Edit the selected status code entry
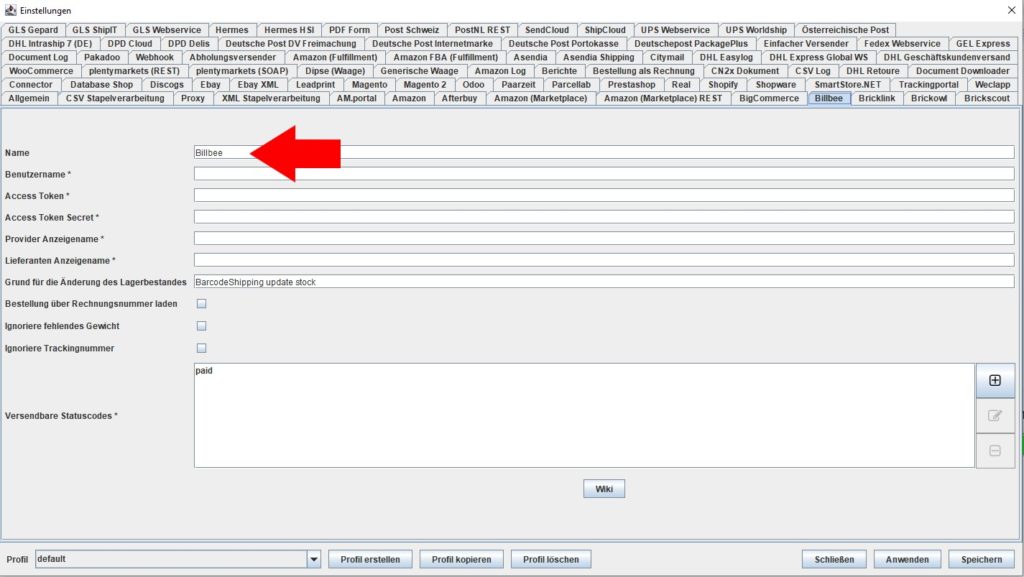The height and width of the screenshot is (577, 1024). [x=995, y=416]
